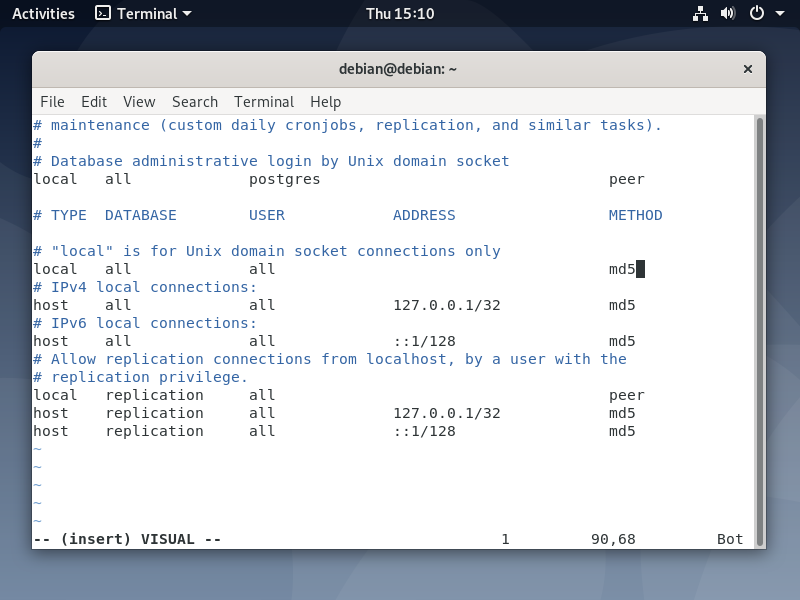Click 'peer' on local replication line

(627, 395)
